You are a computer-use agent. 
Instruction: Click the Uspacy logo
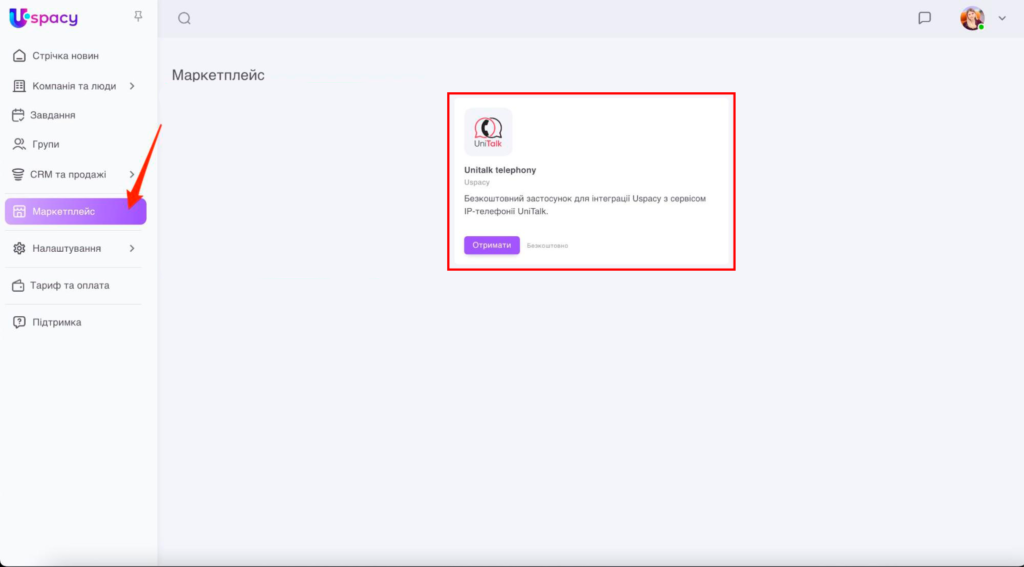coord(43,18)
